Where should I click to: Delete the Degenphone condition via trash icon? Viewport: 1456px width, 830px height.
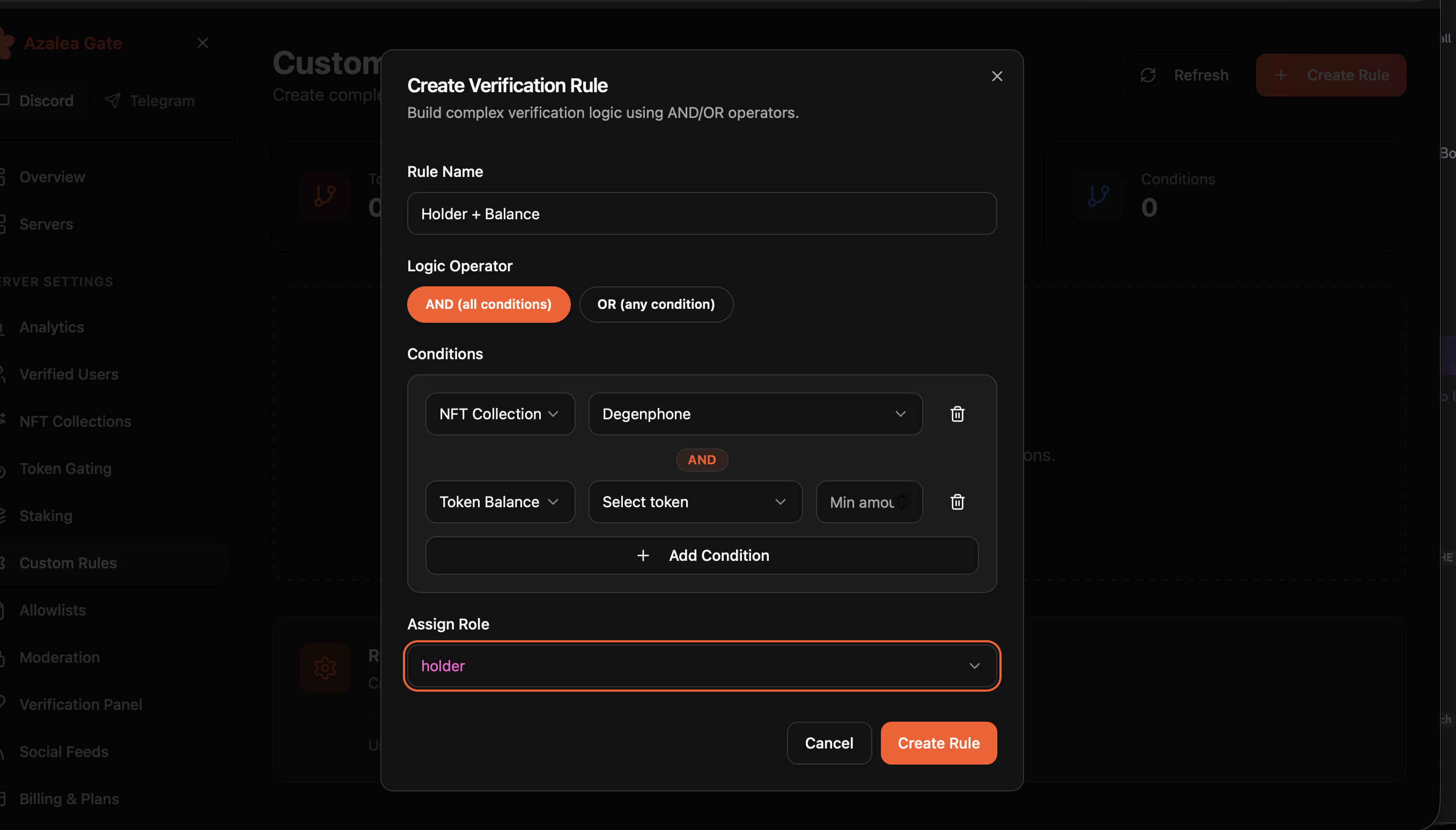[957, 414]
